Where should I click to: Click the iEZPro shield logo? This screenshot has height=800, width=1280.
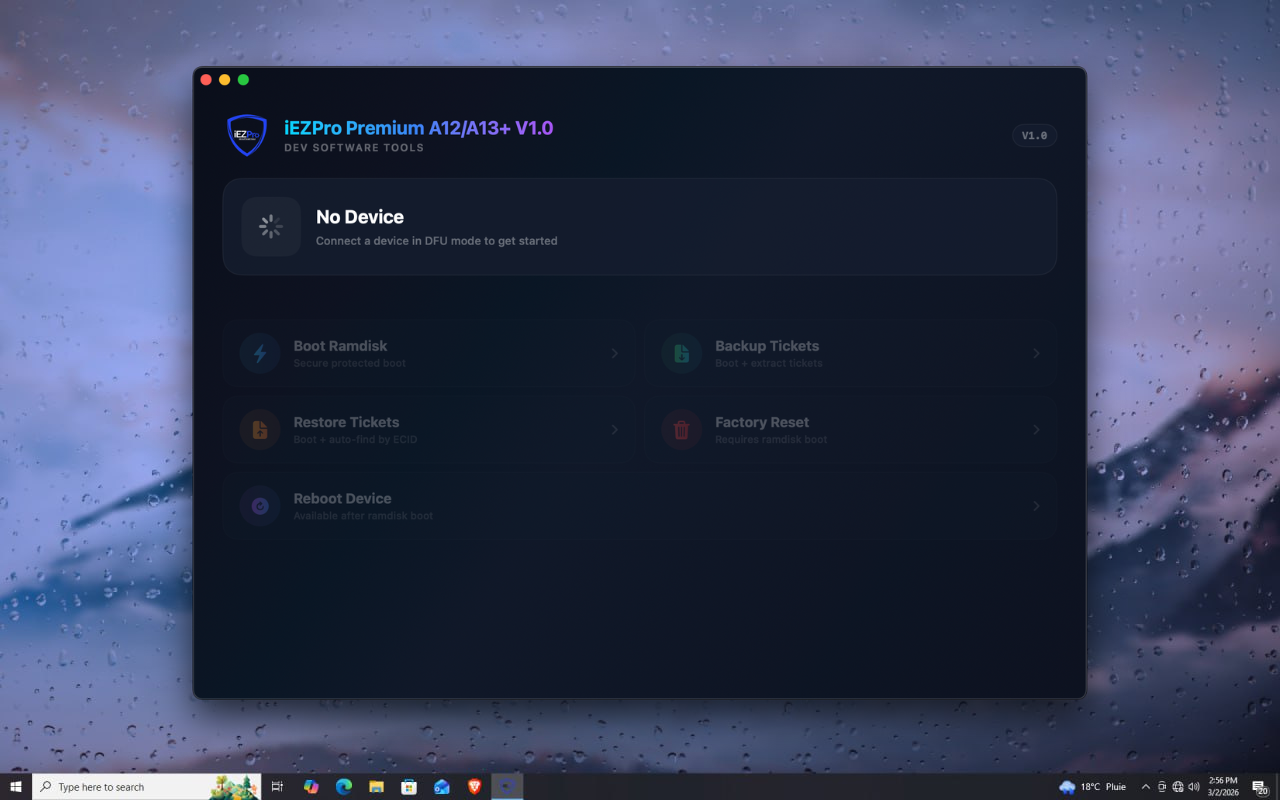247,135
